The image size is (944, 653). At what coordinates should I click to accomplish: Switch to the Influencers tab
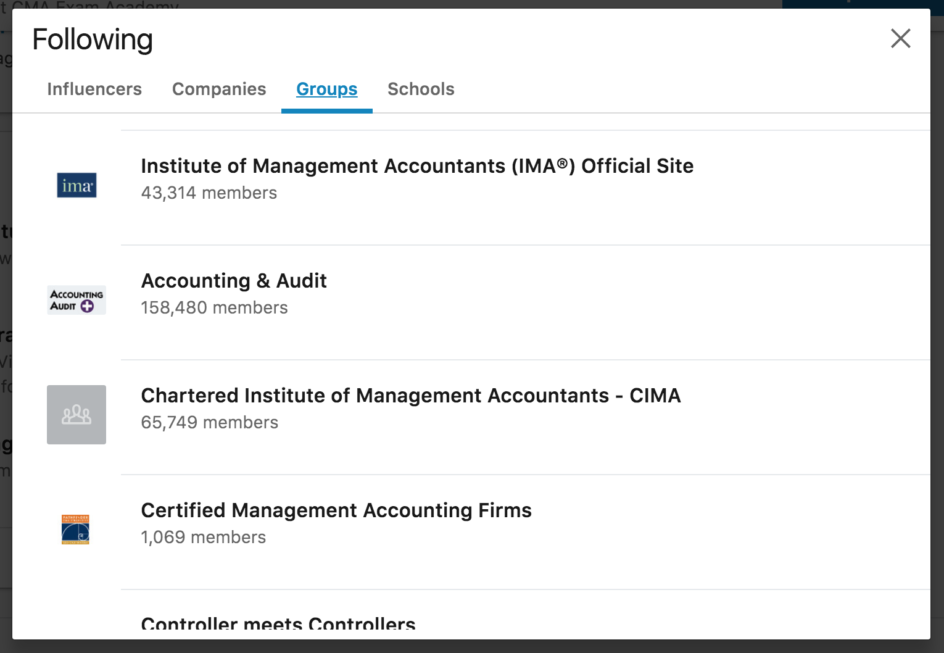(x=94, y=89)
